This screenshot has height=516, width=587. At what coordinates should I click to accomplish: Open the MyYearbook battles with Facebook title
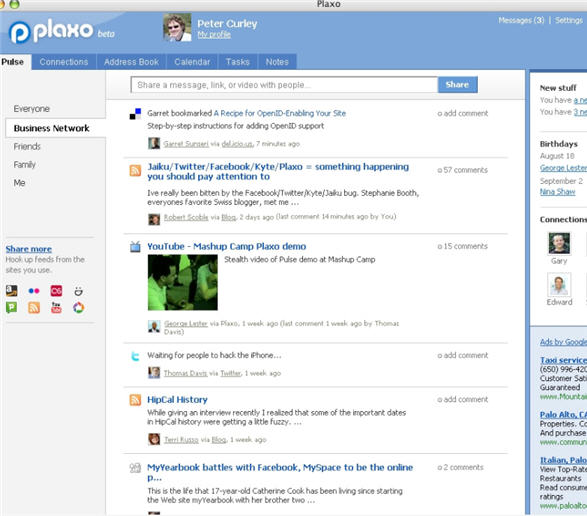point(280,473)
